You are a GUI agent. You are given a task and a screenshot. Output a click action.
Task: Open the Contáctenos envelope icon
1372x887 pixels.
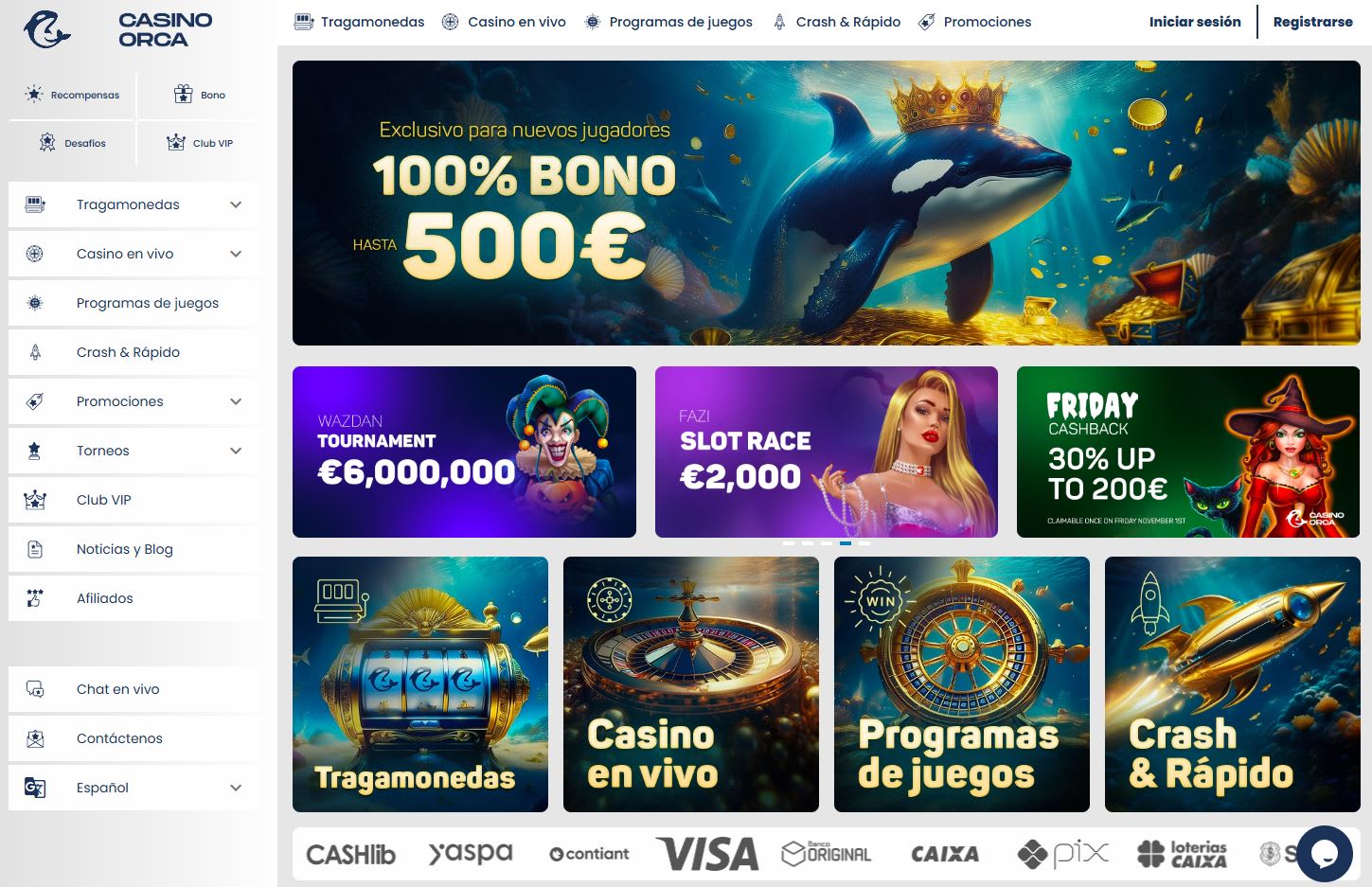tap(35, 738)
